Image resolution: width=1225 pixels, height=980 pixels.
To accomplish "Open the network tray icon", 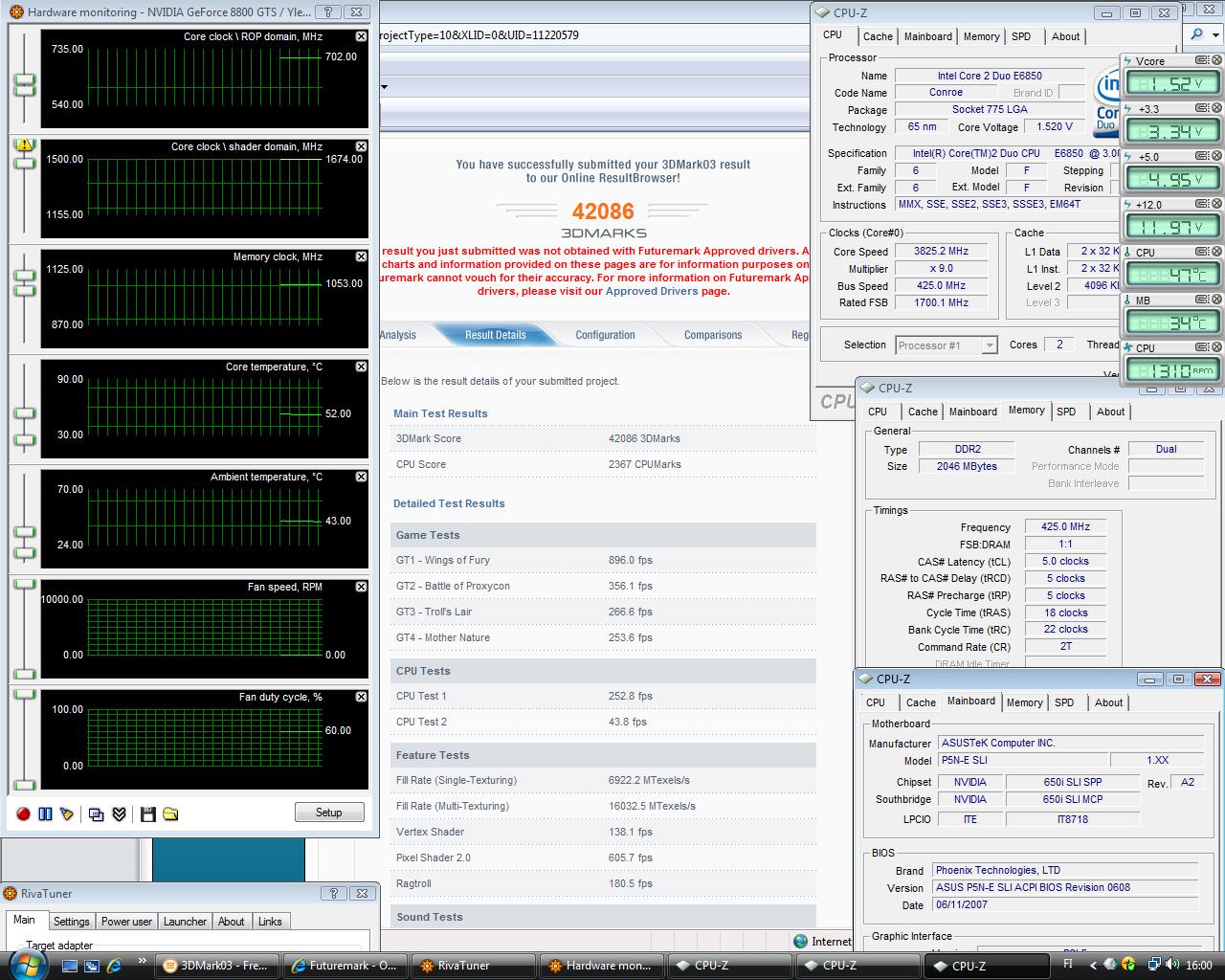I will click(1155, 965).
